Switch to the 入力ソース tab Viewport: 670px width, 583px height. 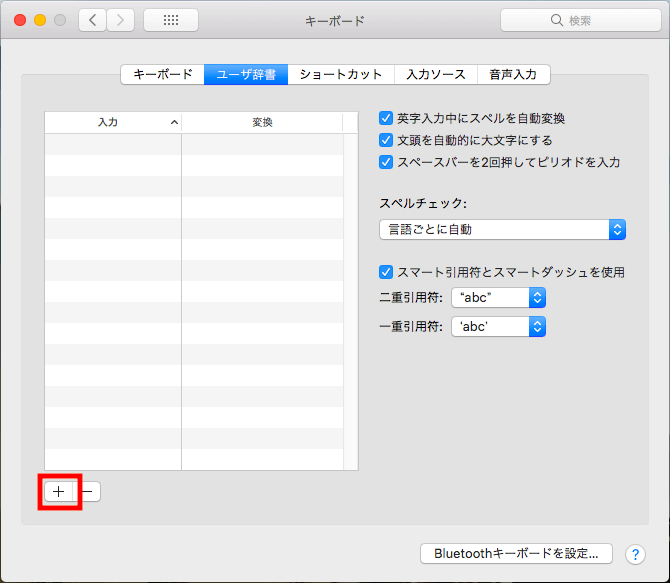point(435,74)
